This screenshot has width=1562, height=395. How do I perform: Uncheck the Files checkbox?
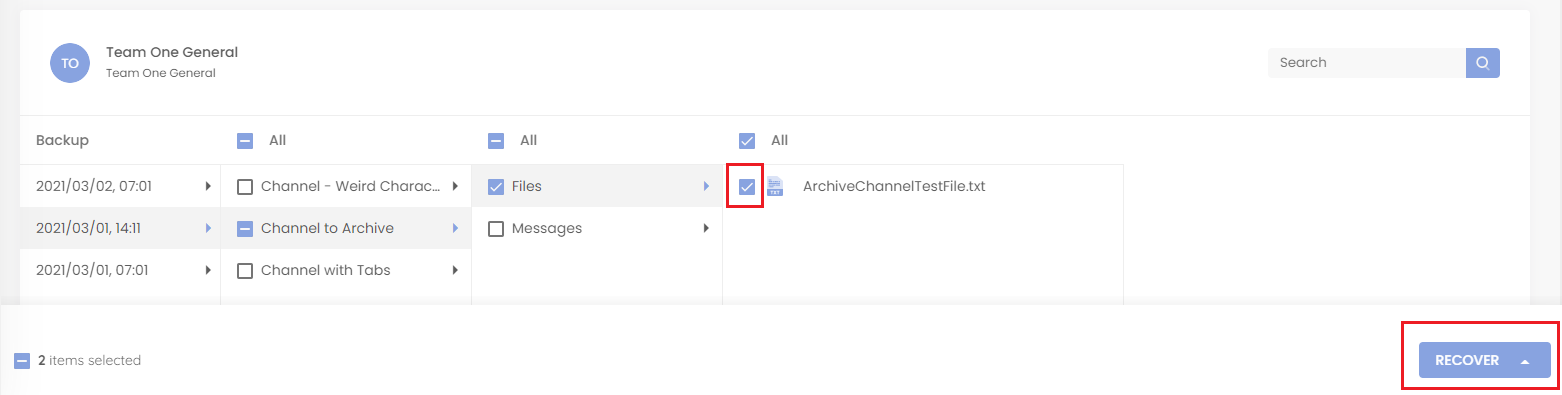(496, 187)
